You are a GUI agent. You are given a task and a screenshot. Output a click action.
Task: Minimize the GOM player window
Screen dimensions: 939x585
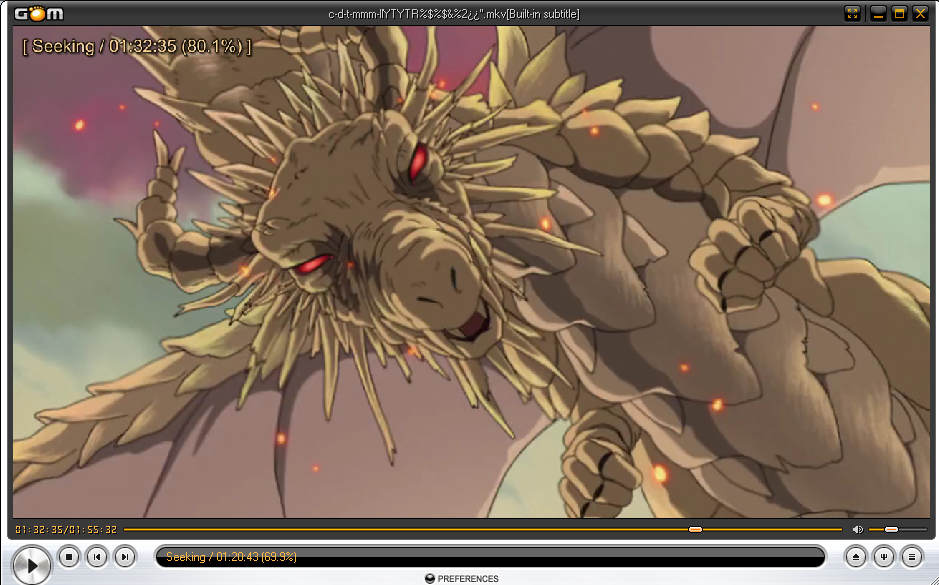878,13
